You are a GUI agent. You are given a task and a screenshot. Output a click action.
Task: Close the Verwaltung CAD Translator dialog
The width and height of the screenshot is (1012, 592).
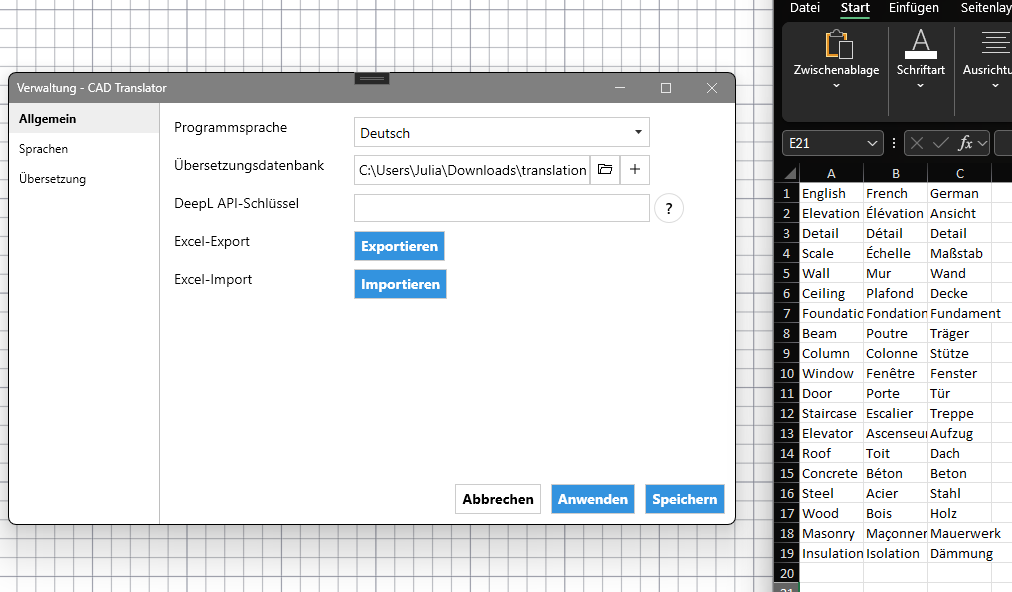(712, 88)
